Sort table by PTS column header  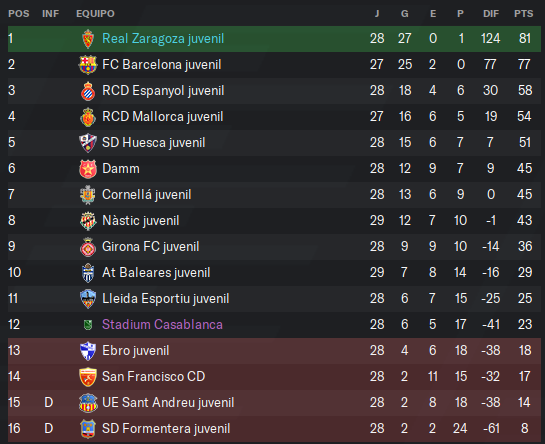pyautogui.click(x=523, y=14)
